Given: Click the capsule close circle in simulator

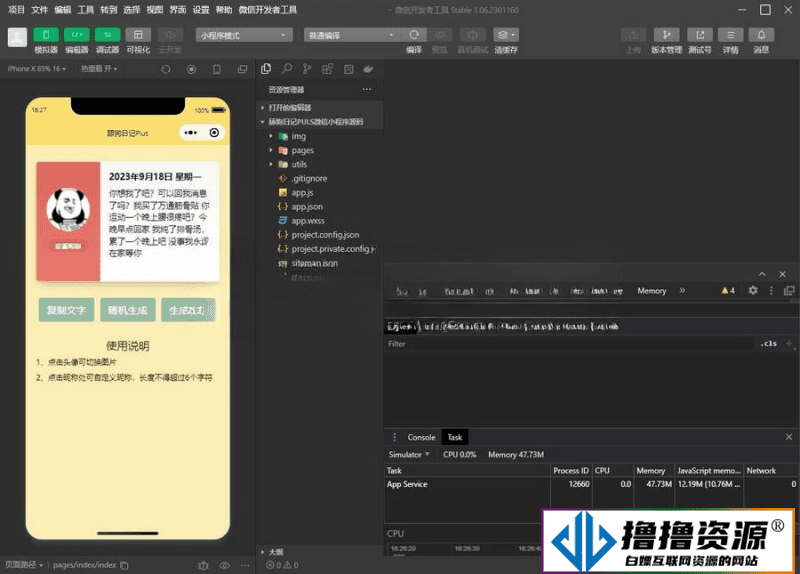Looking at the screenshot, I should pos(214,133).
